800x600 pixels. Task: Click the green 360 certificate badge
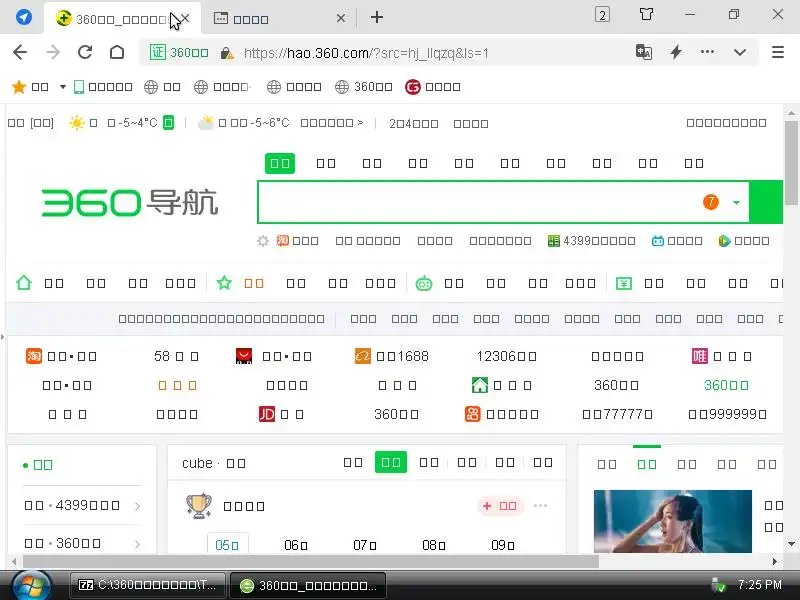(x=179, y=53)
